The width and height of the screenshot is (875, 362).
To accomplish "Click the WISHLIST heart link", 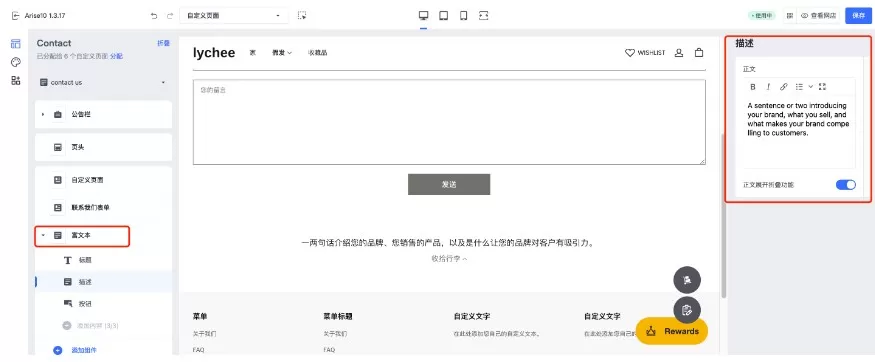I will click(x=645, y=53).
